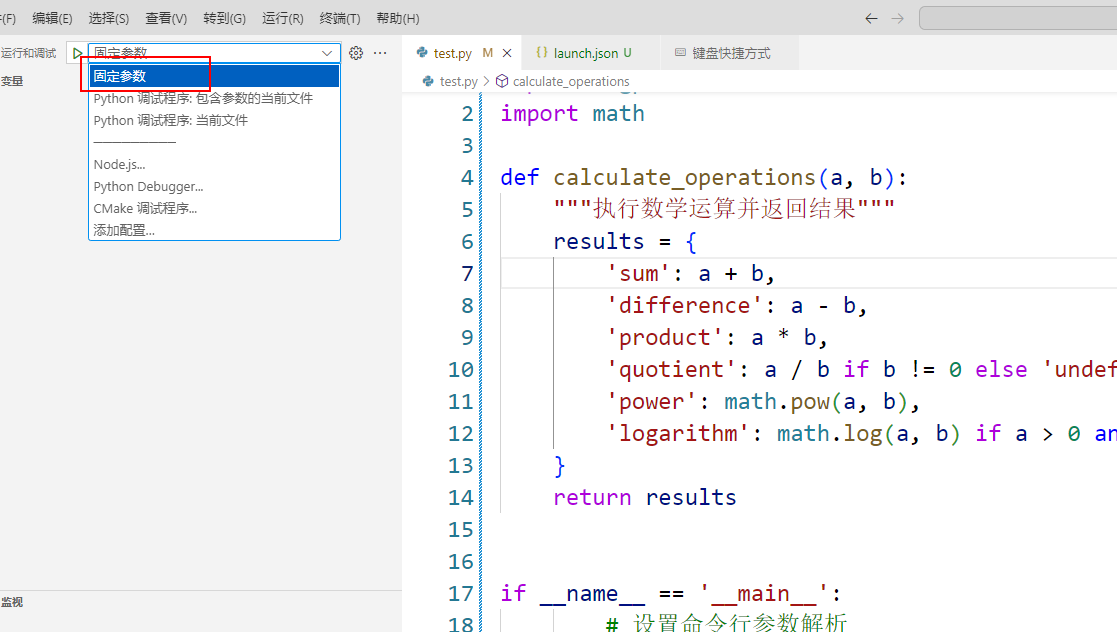Image resolution: width=1117 pixels, height=632 pixels.
Task: Click the 'product': a * b line
Action: (x=717, y=338)
